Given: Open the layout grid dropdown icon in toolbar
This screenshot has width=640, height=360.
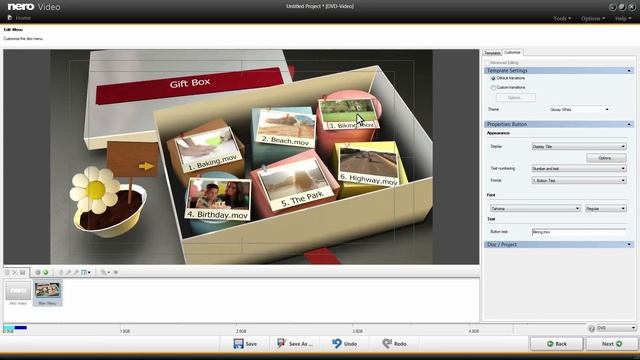Looking at the screenshot, I should point(86,272).
